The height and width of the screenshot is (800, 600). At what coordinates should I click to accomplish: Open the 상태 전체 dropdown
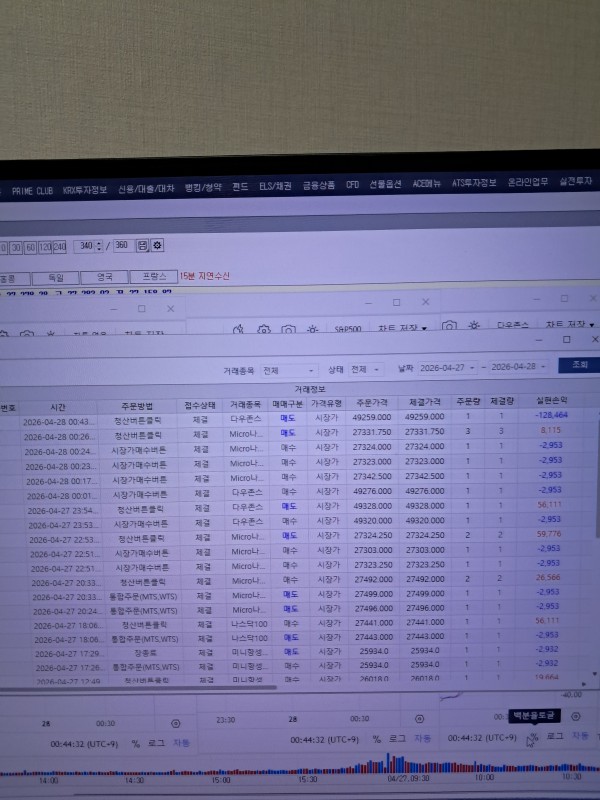pyautogui.click(x=365, y=369)
